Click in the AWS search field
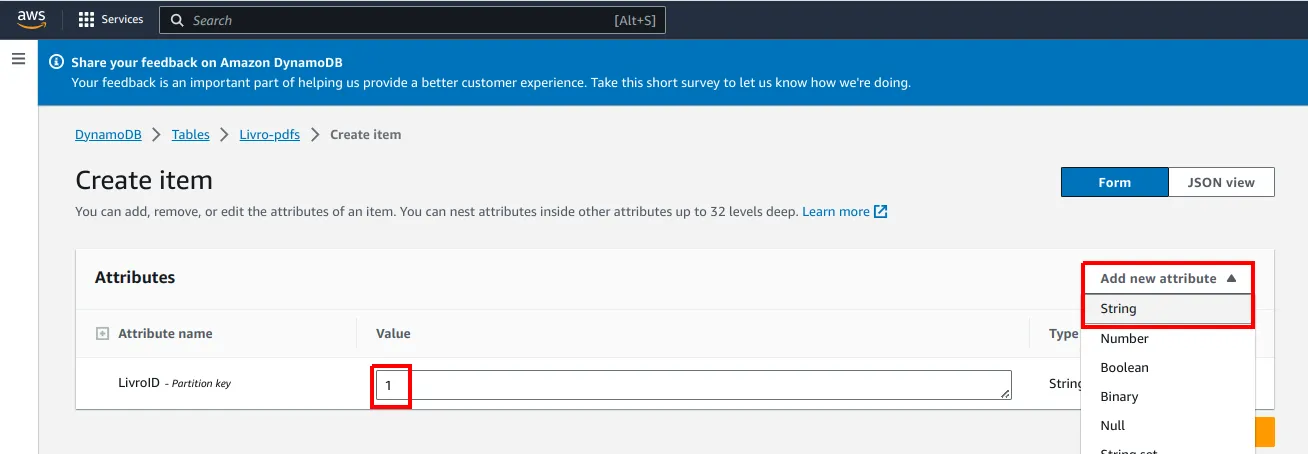Screen dimensions: 1308x454 [x=412, y=20]
